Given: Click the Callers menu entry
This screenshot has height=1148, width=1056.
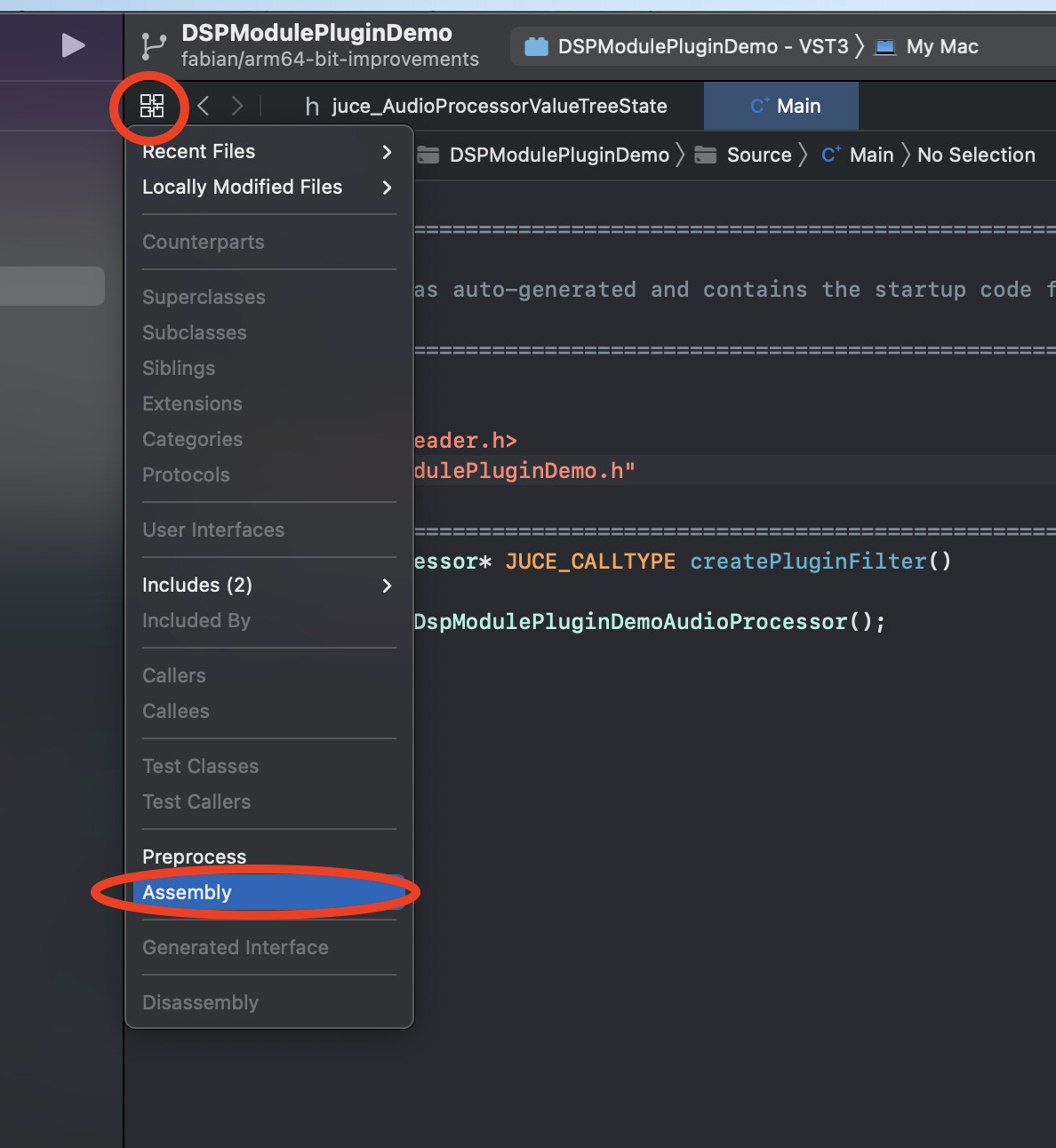Looking at the screenshot, I should pyautogui.click(x=269, y=676).
